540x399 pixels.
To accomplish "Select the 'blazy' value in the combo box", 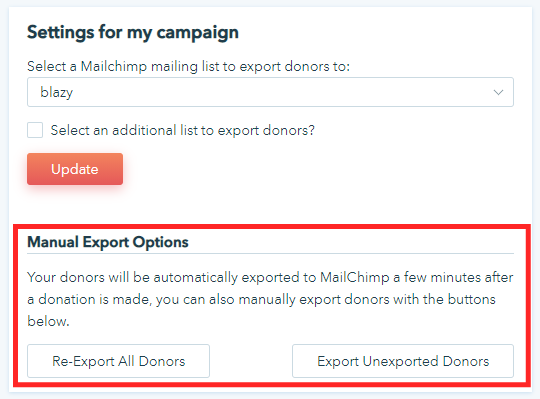I will tap(56, 92).
